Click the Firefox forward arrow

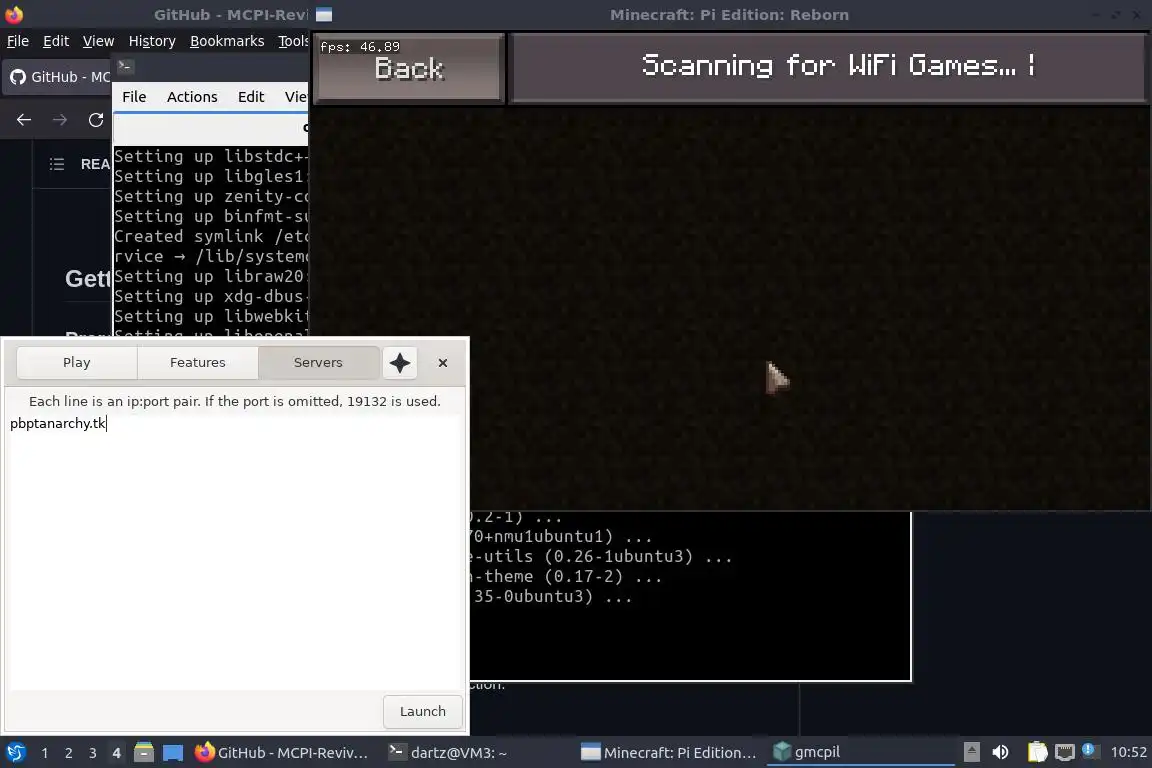coord(60,120)
